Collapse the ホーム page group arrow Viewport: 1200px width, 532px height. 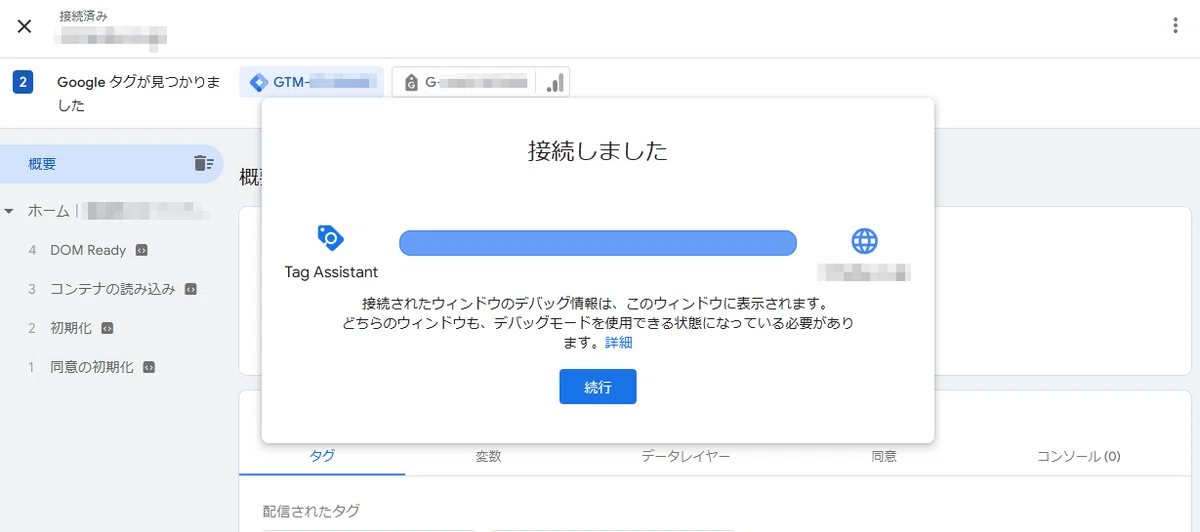[x=9, y=211]
